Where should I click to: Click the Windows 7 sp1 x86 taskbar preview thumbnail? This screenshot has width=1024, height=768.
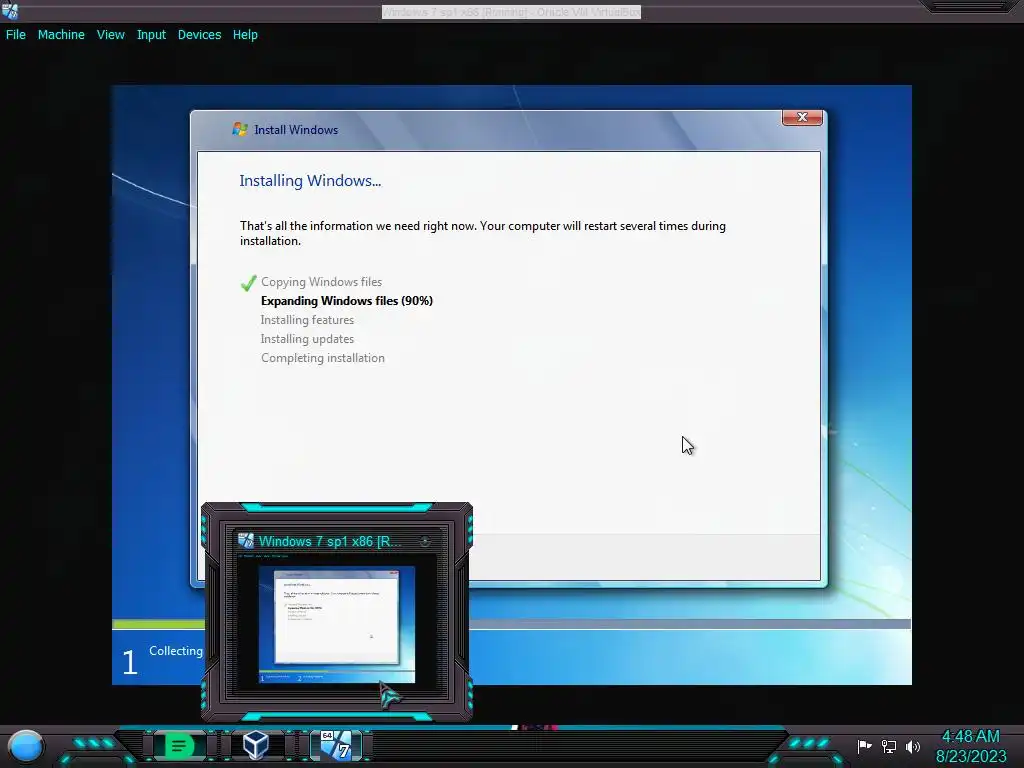tap(337, 624)
